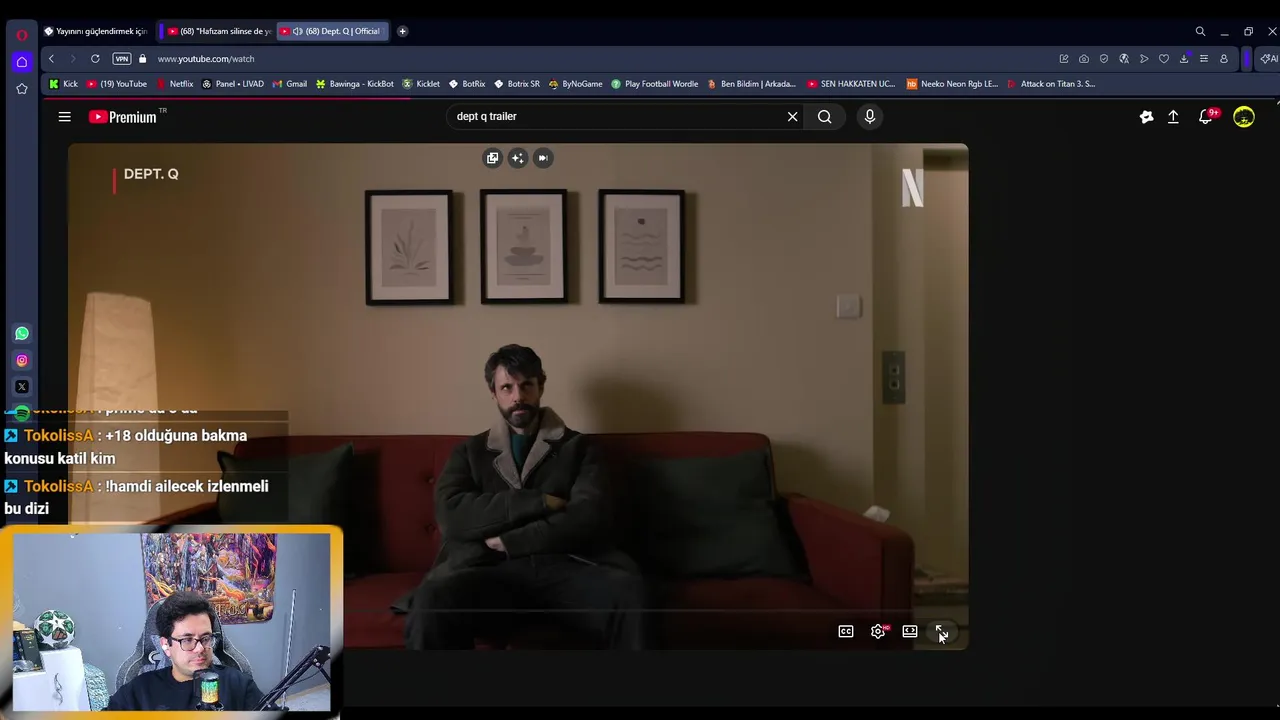
Task: Open the Opera menu logo
Action: (21, 35)
